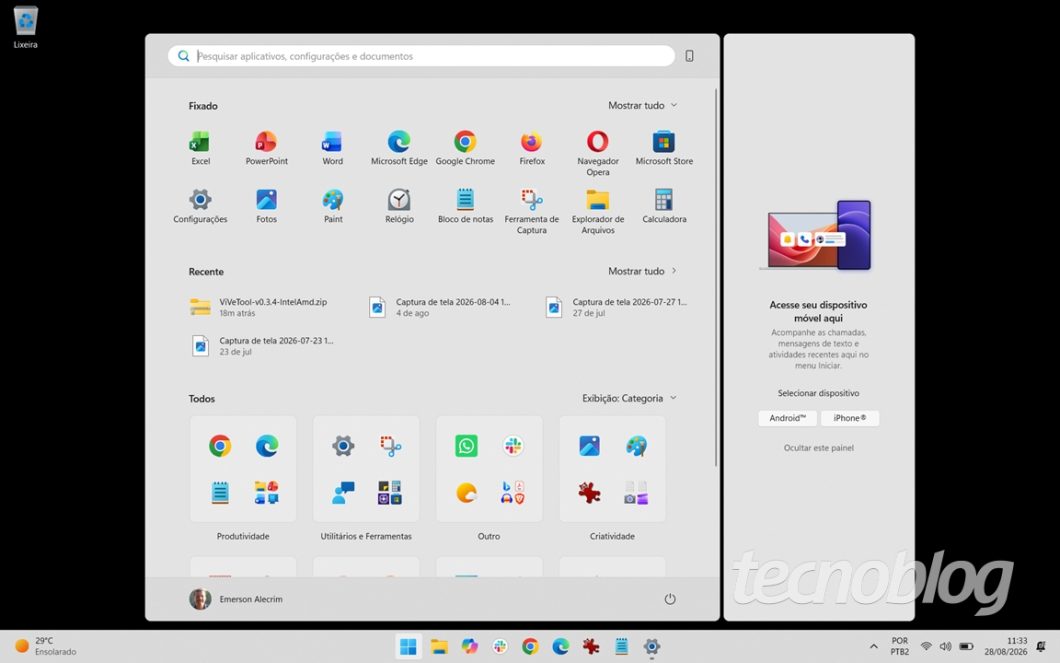Launch Fotos app
The width and height of the screenshot is (1060, 663).
pos(266,205)
